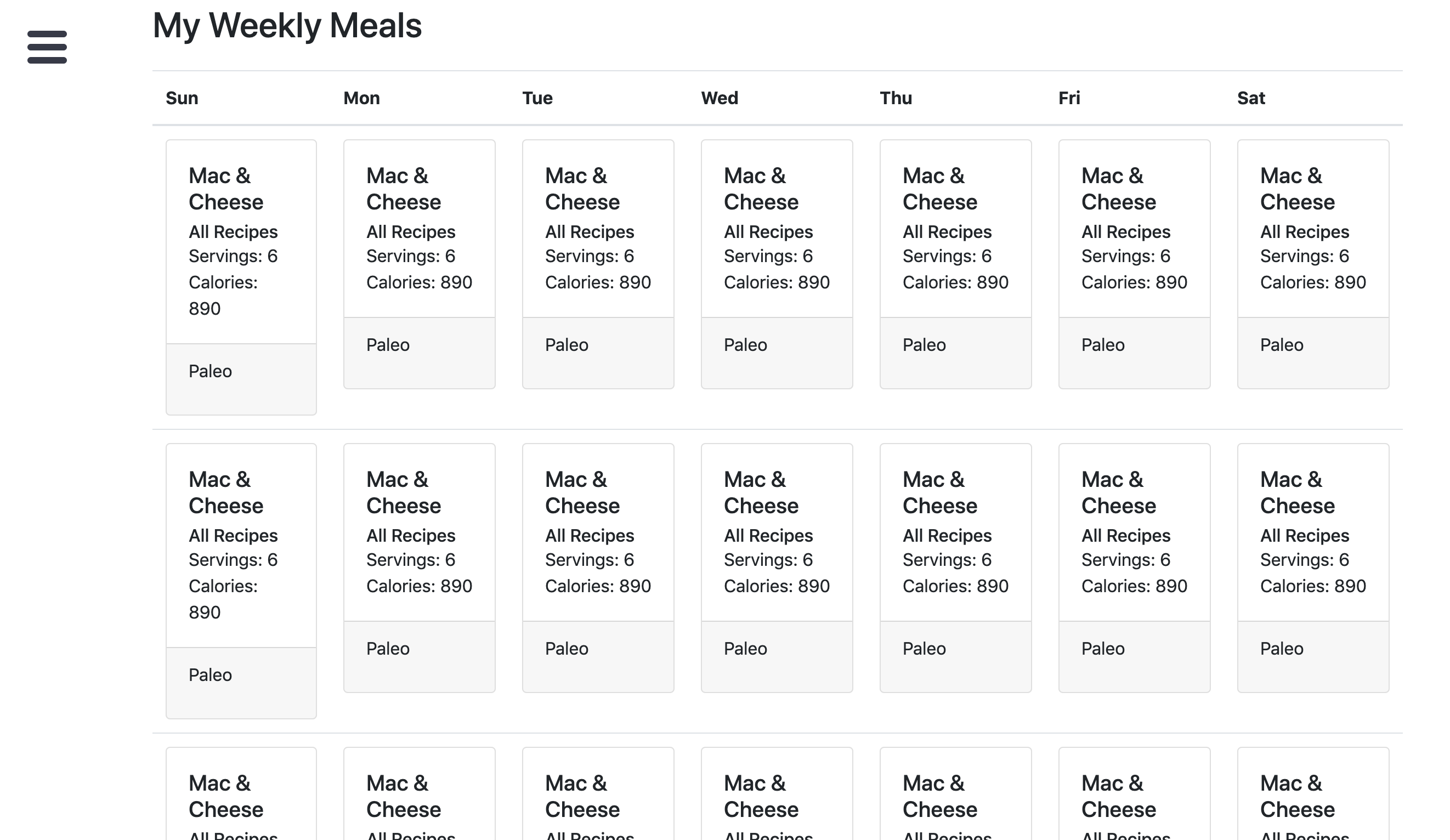
Task: Click the Mon column header
Action: point(361,98)
